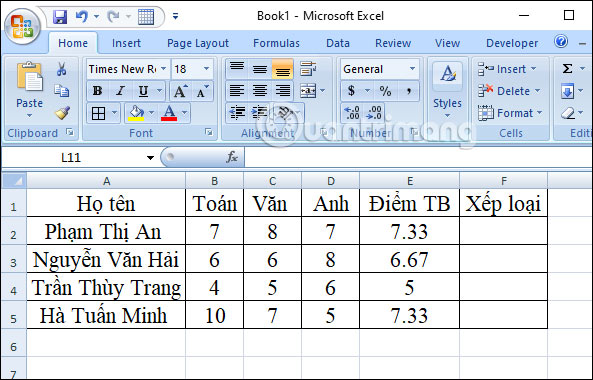This screenshot has width=593, height=380.
Task: Copy the selection
Action: [61, 91]
